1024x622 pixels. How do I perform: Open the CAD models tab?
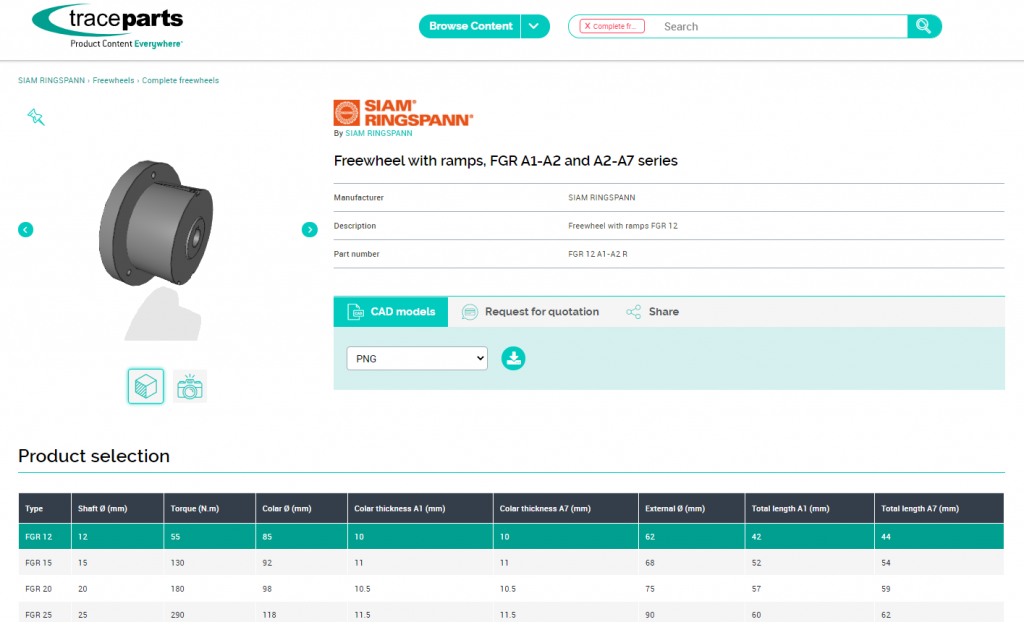tap(391, 312)
